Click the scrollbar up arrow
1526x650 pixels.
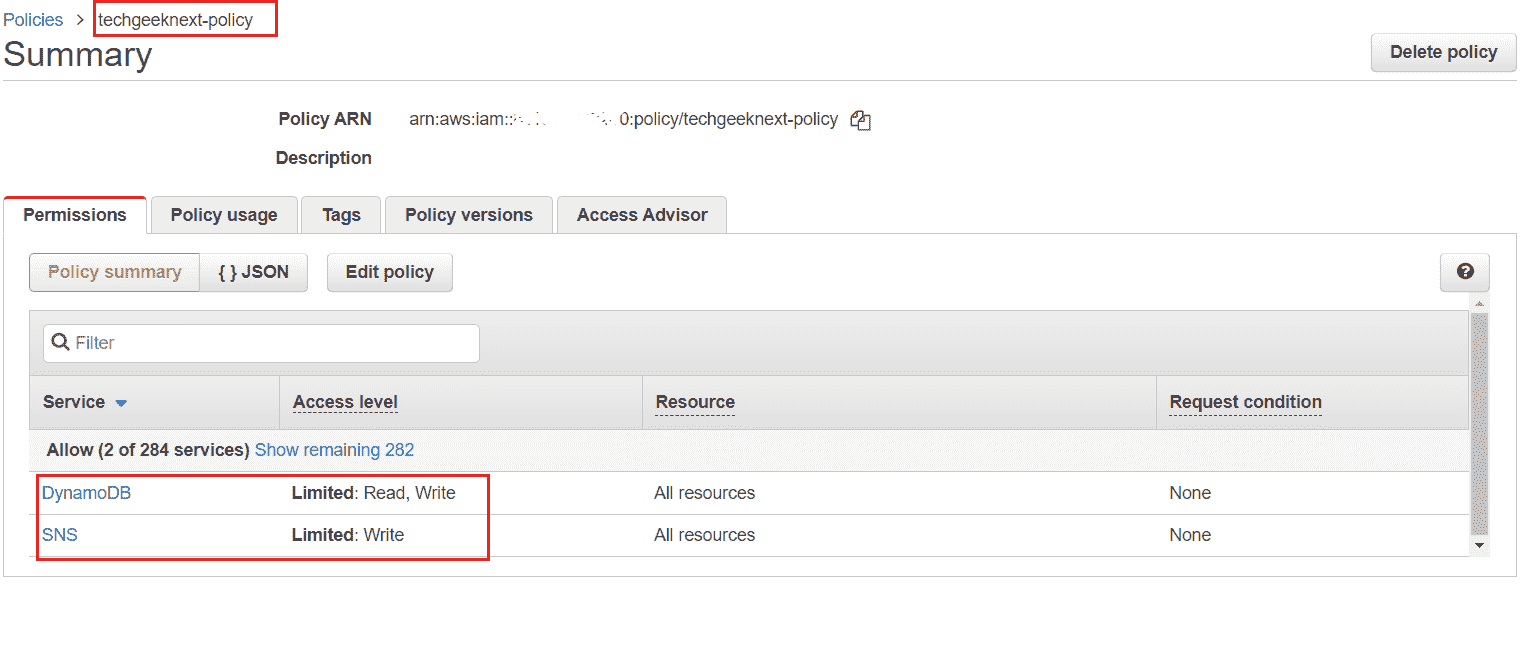tap(1479, 302)
